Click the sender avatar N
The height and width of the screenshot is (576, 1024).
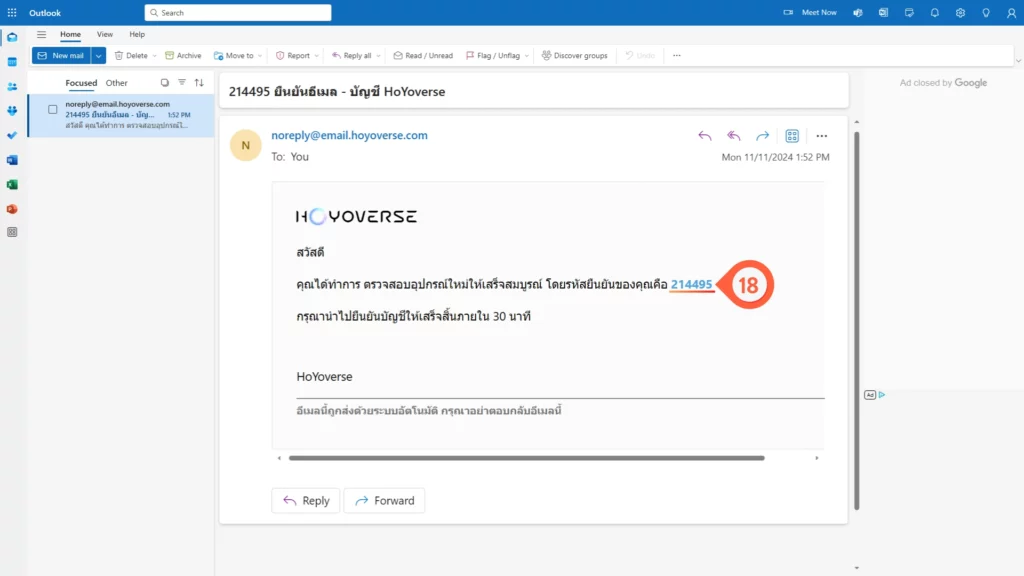[246, 145]
